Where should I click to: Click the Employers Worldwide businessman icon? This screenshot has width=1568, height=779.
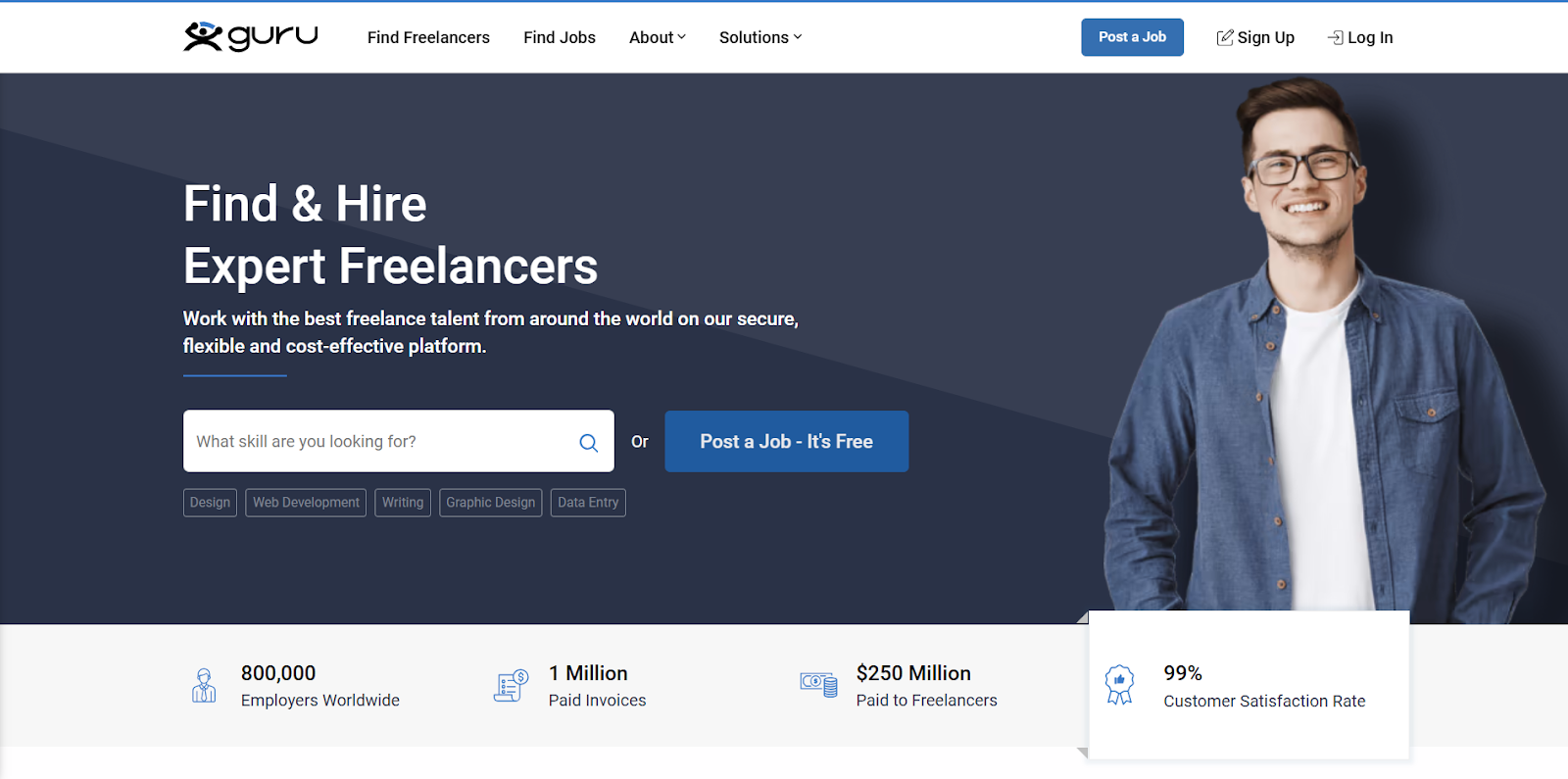click(x=204, y=685)
